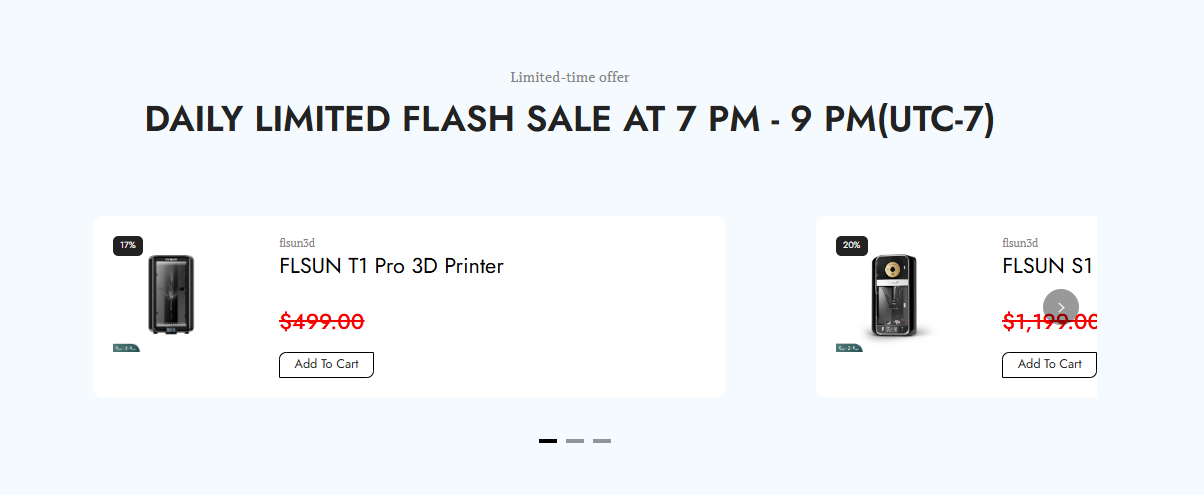
Task: Click the 20% discount badge
Action: (851, 245)
